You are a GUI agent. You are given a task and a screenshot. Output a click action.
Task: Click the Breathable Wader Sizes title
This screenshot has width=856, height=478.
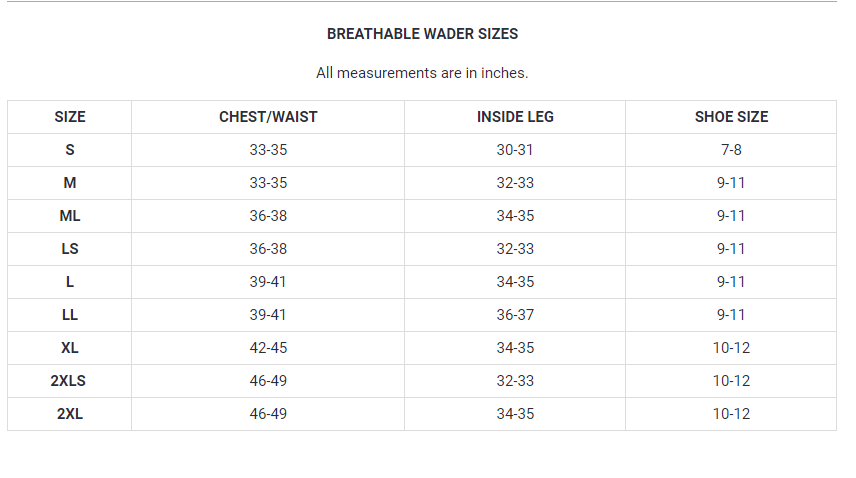point(422,34)
